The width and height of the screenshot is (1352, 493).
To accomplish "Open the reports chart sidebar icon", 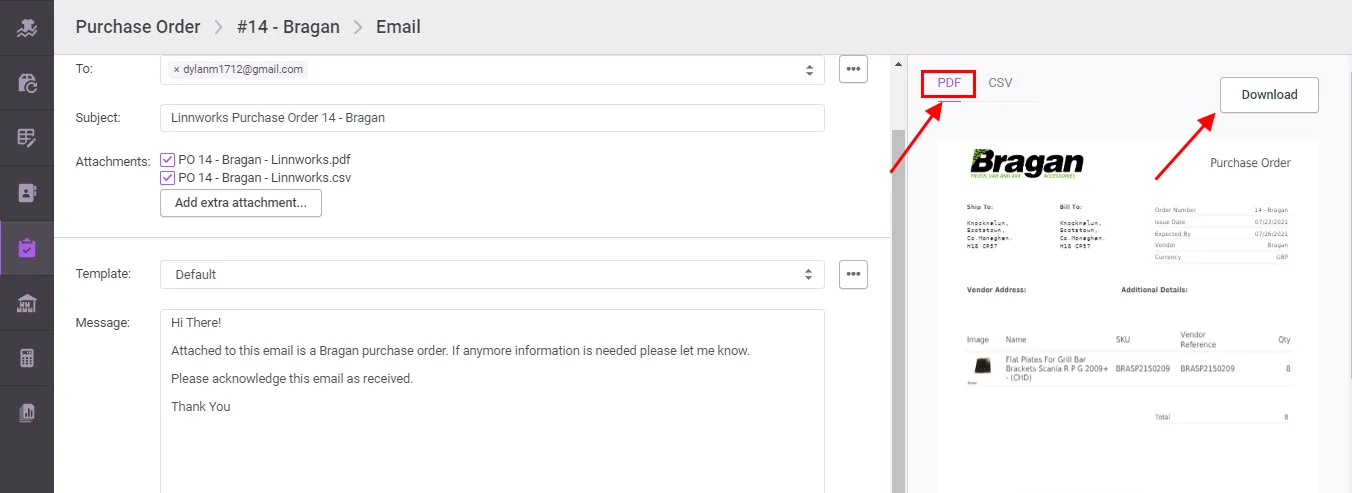I will point(27,412).
